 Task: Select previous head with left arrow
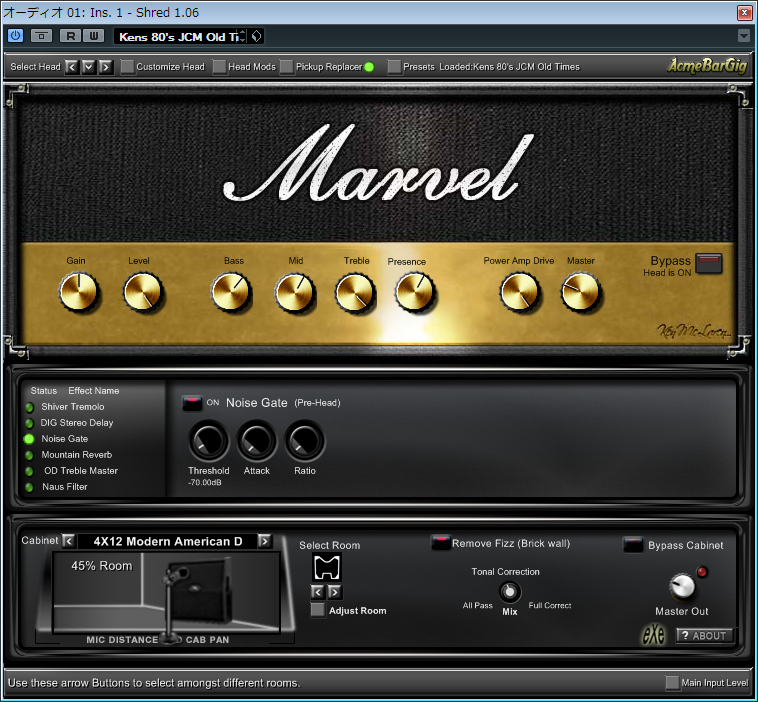(72, 67)
